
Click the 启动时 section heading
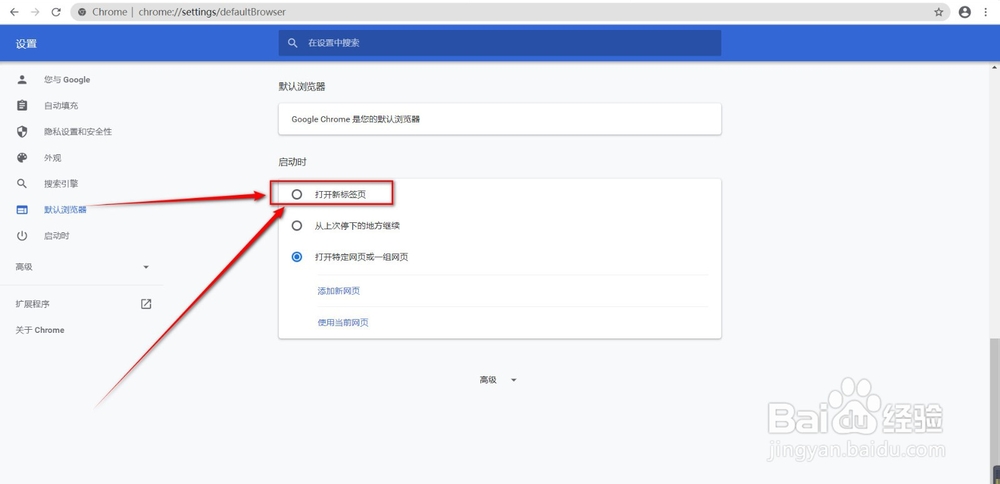[x=292, y=162]
